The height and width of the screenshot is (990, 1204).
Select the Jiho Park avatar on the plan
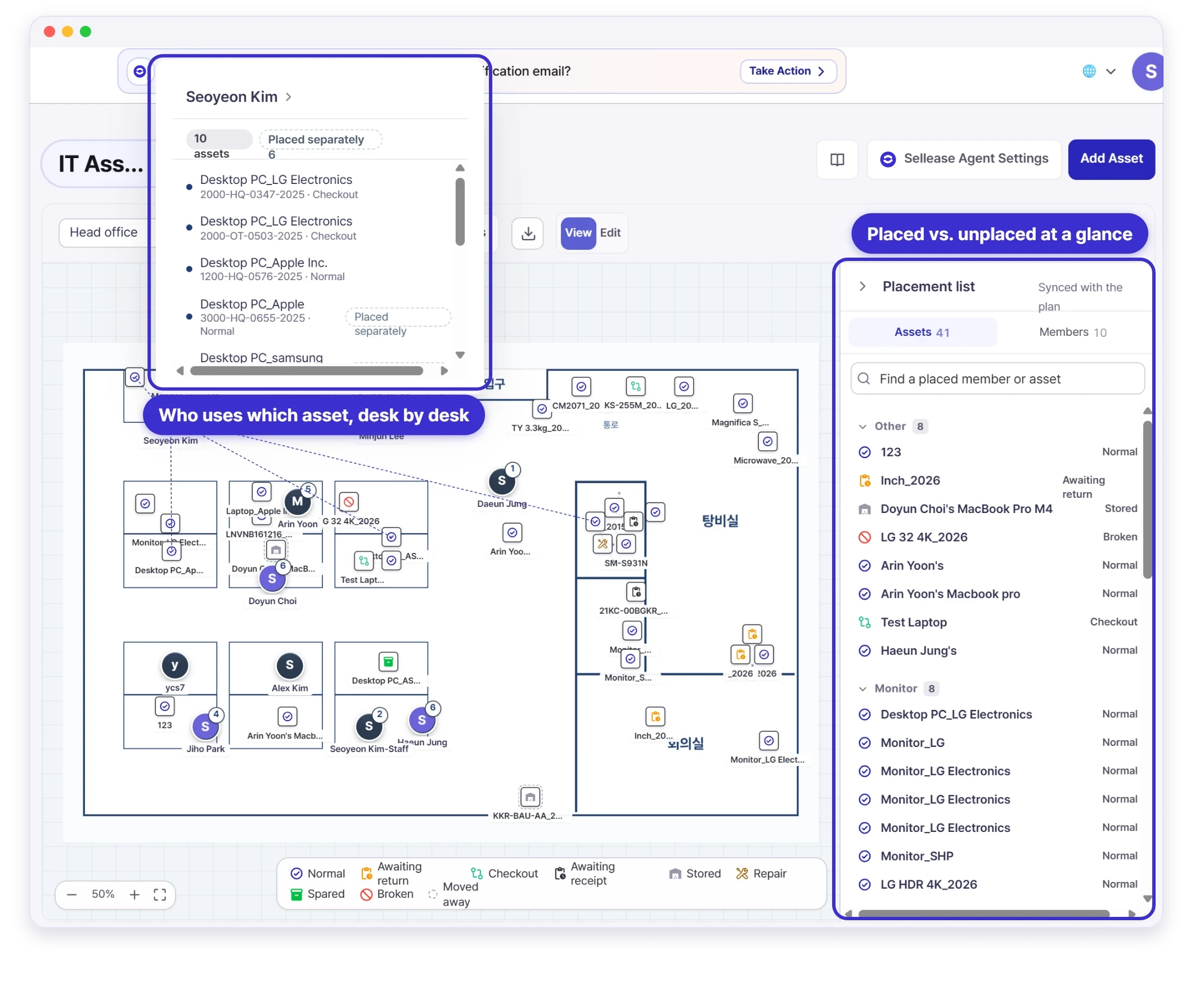coord(205,727)
